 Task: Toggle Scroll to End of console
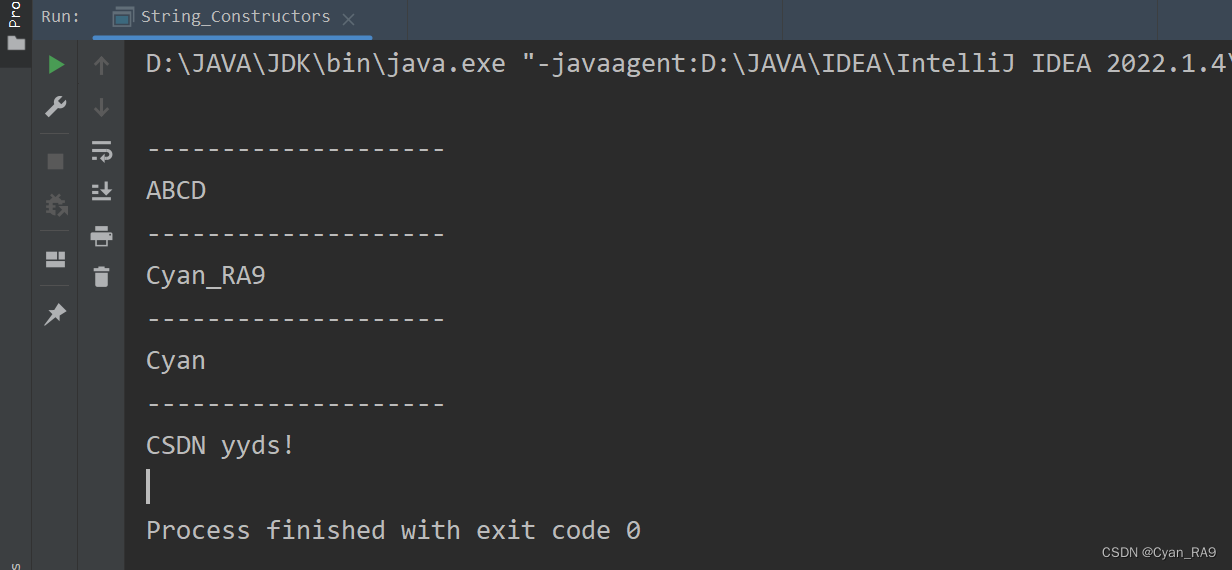tap(101, 191)
